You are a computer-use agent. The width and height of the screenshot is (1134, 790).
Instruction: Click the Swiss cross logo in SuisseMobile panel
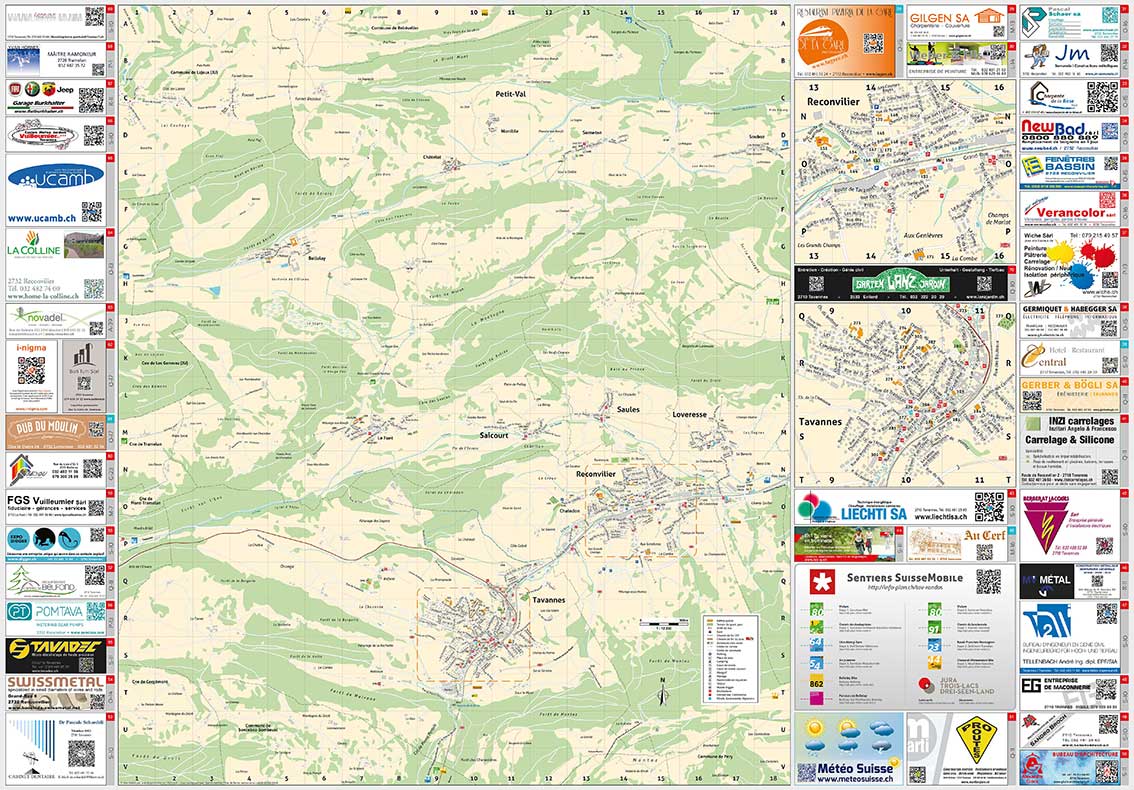pos(821,581)
